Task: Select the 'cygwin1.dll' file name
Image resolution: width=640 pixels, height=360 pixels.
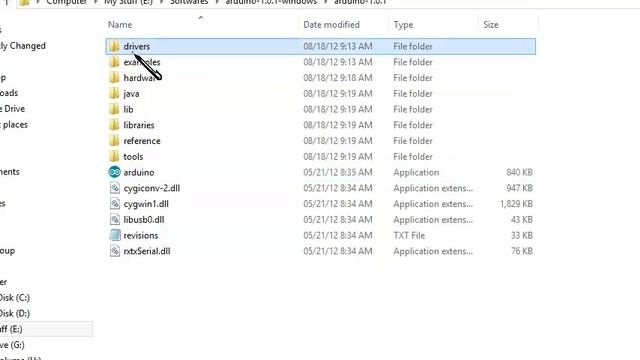Action: (146, 204)
